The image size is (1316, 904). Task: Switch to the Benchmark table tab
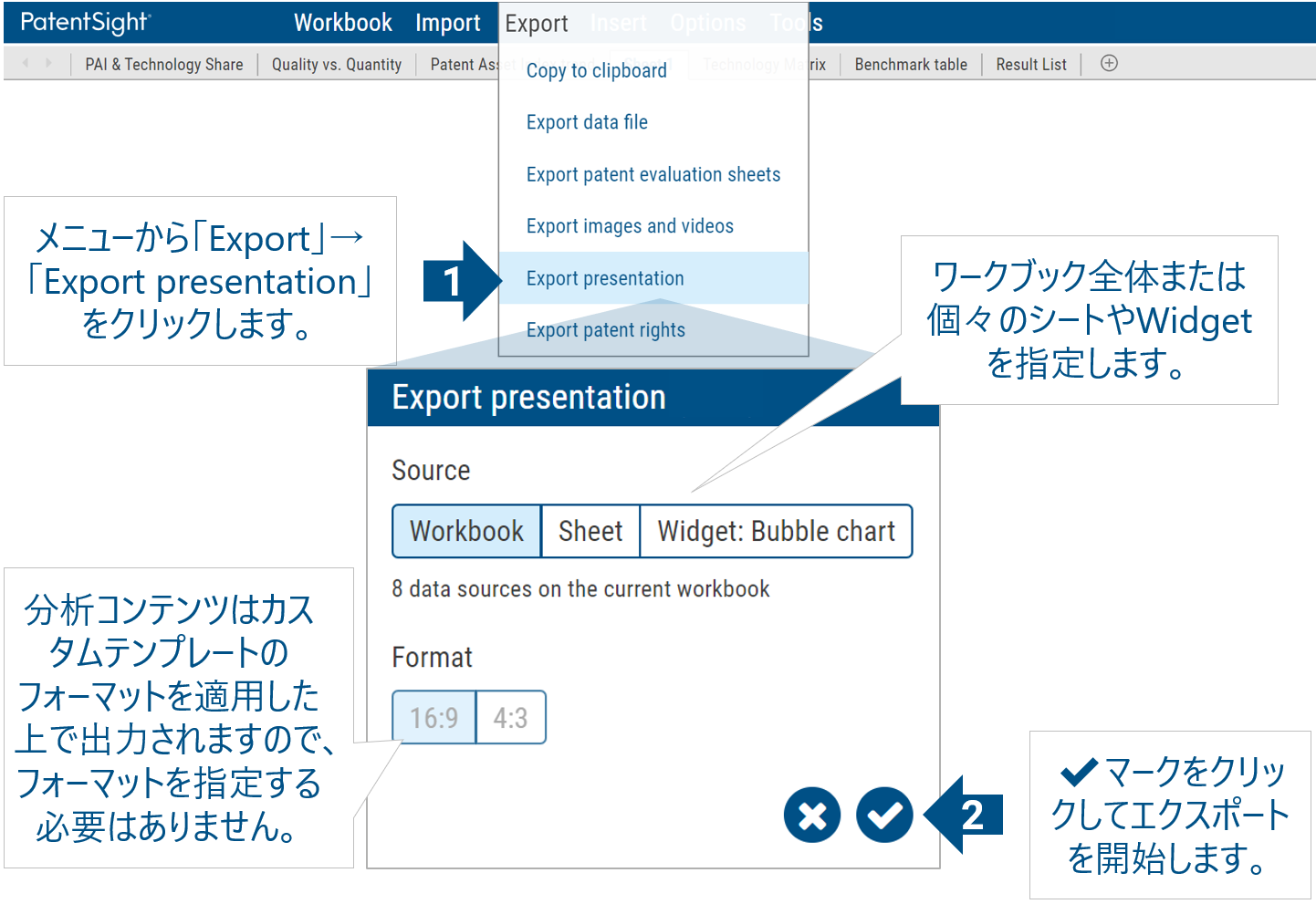[910, 64]
